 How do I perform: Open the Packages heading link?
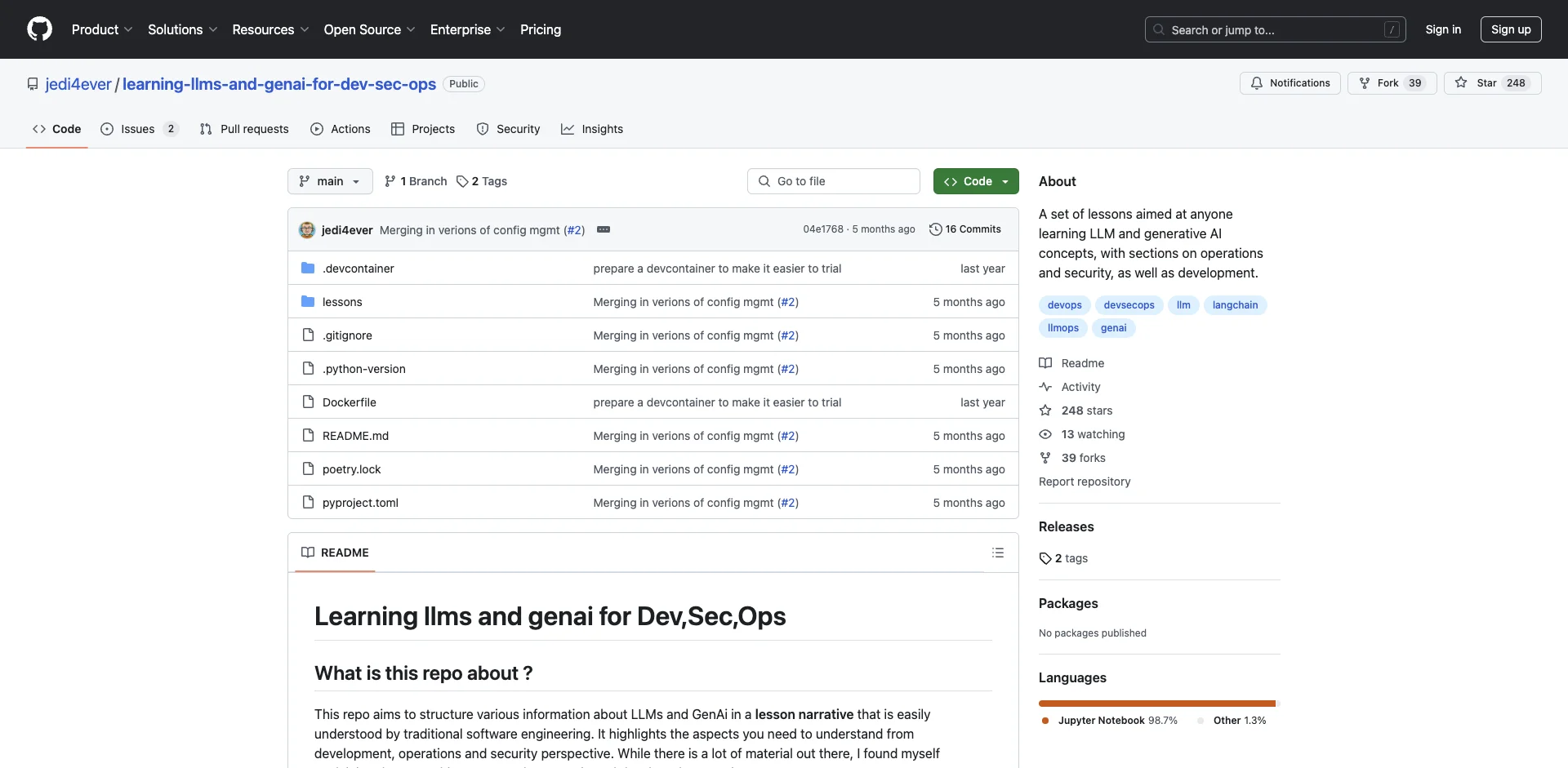tap(1068, 603)
